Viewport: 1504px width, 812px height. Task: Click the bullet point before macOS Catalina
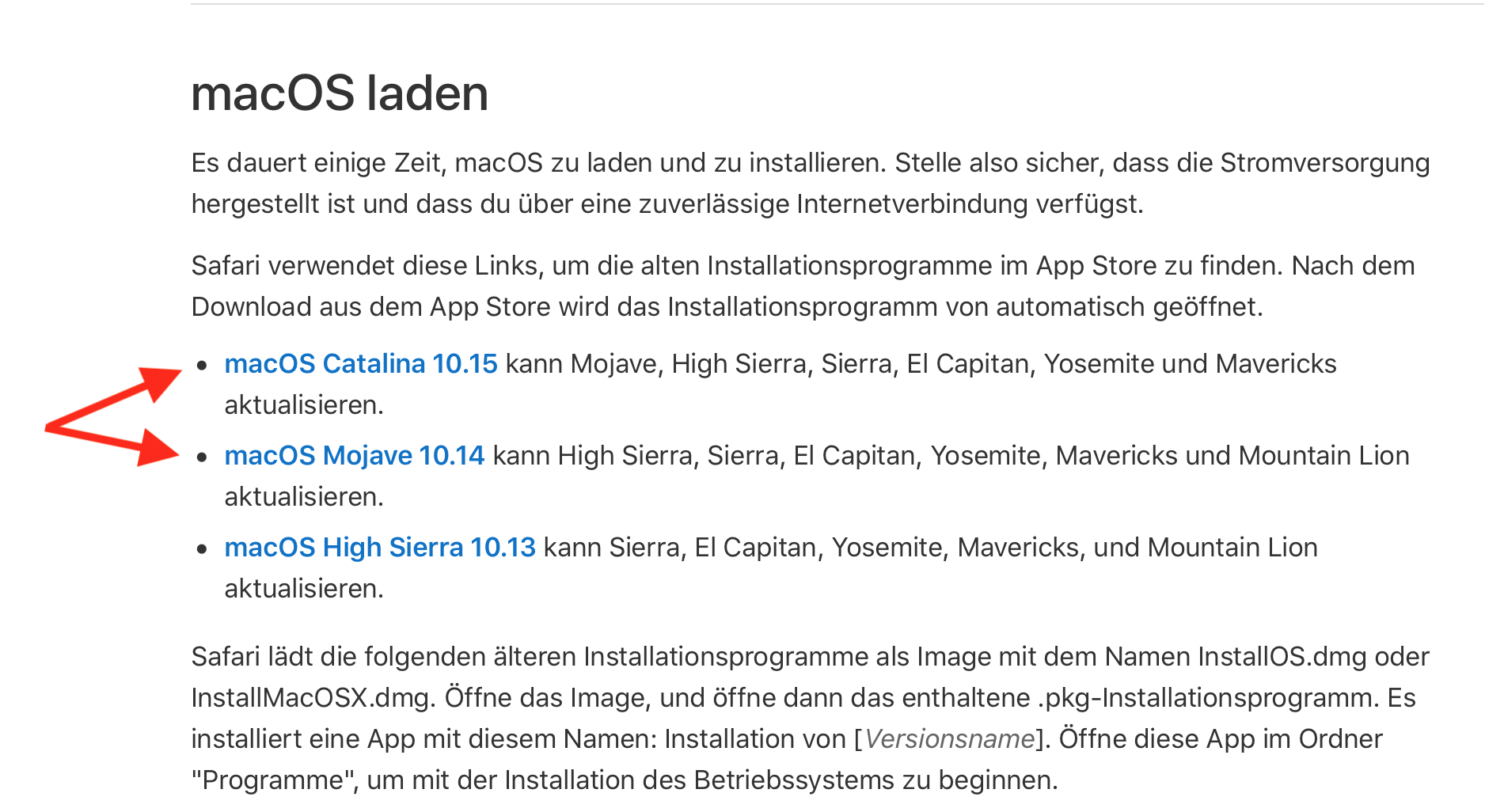[x=203, y=365]
